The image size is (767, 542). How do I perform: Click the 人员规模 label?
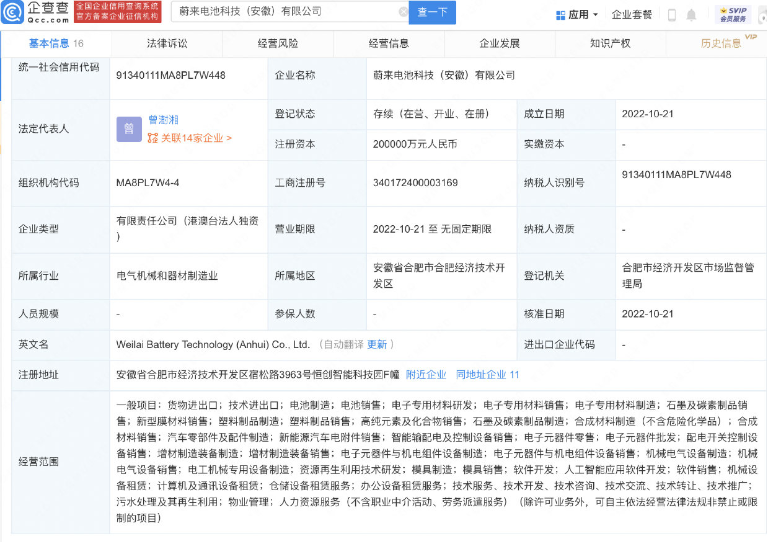[39, 314]
